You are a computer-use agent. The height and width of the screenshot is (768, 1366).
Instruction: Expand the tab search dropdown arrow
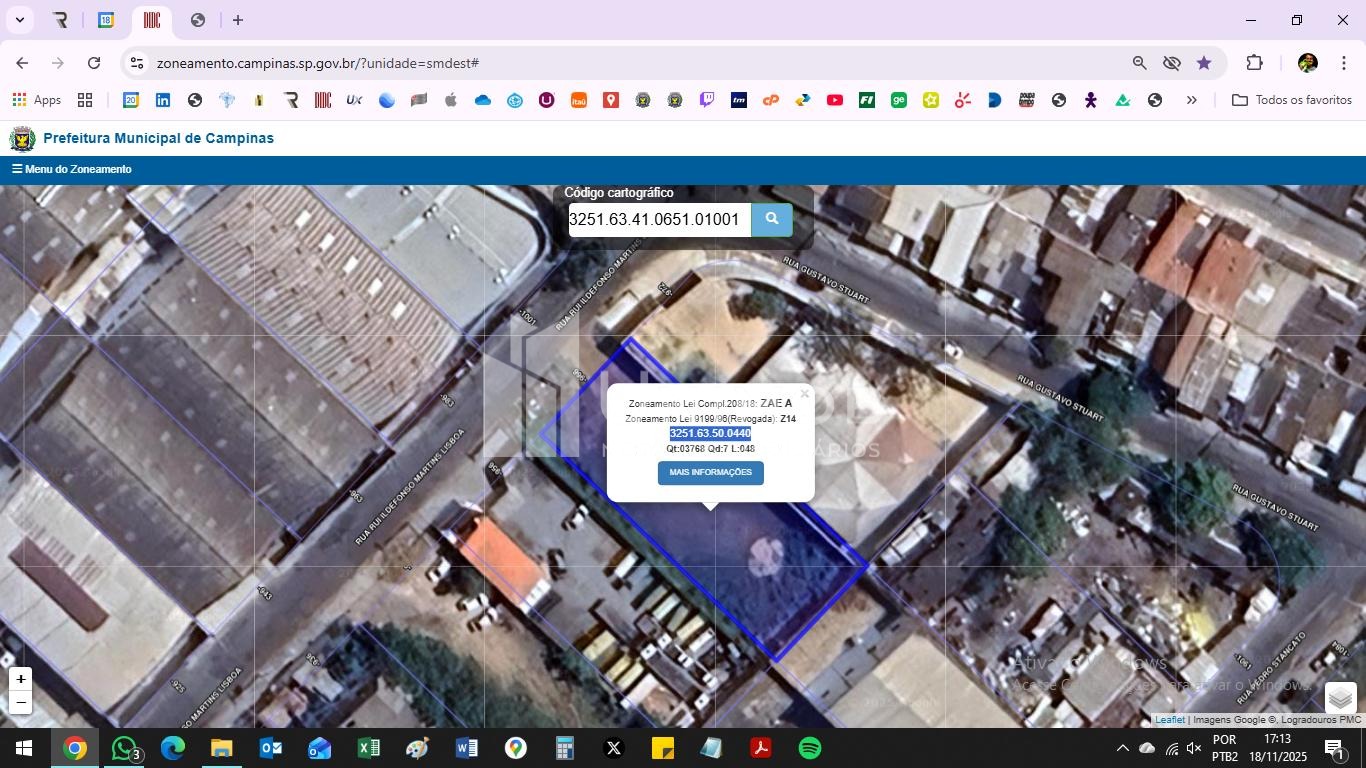tap(19, 20)
